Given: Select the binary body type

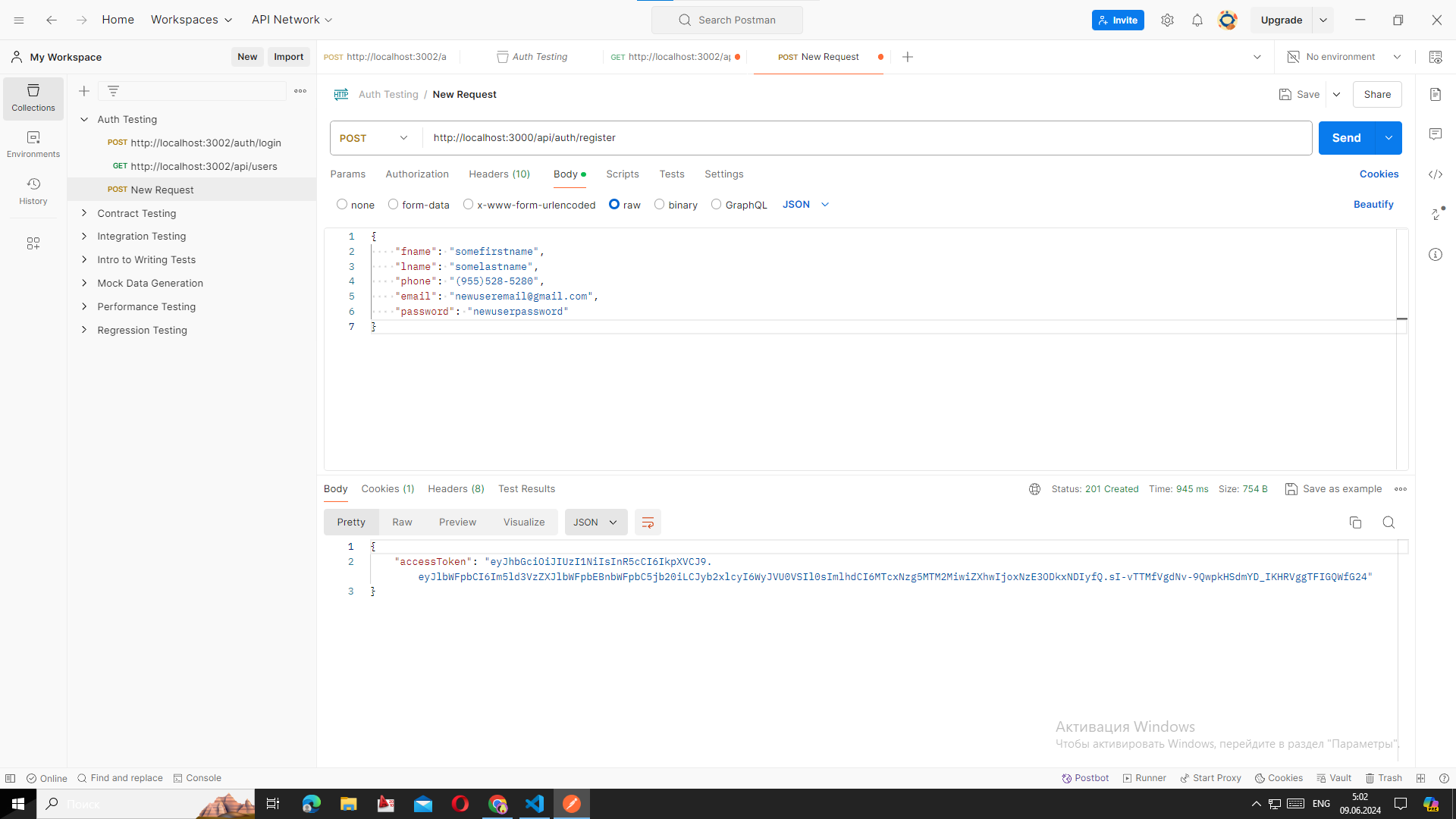Looking at the screenshot, I should 659,204.
